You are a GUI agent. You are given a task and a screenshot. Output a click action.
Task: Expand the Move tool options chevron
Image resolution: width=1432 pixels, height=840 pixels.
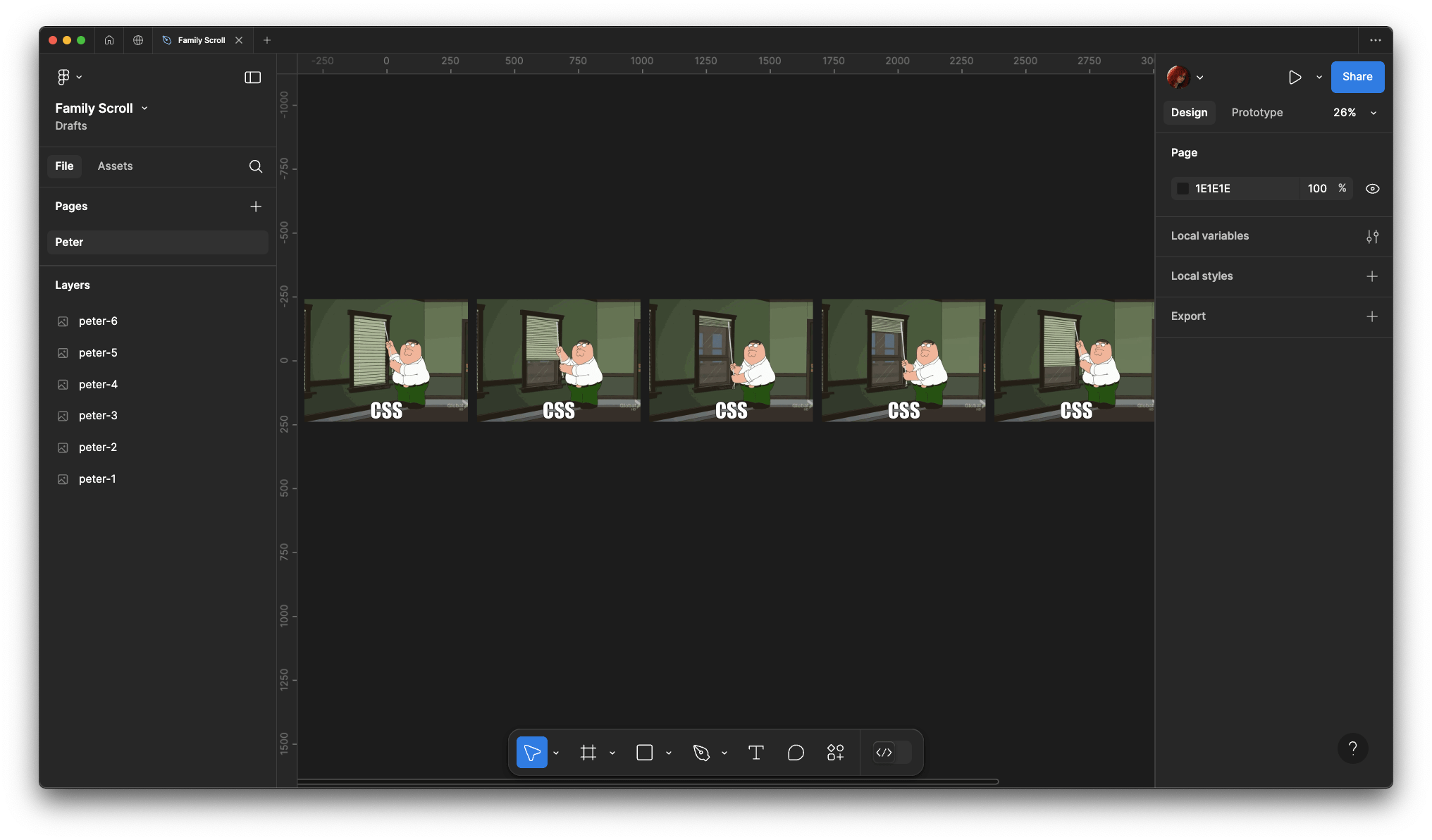coord(556,753)
